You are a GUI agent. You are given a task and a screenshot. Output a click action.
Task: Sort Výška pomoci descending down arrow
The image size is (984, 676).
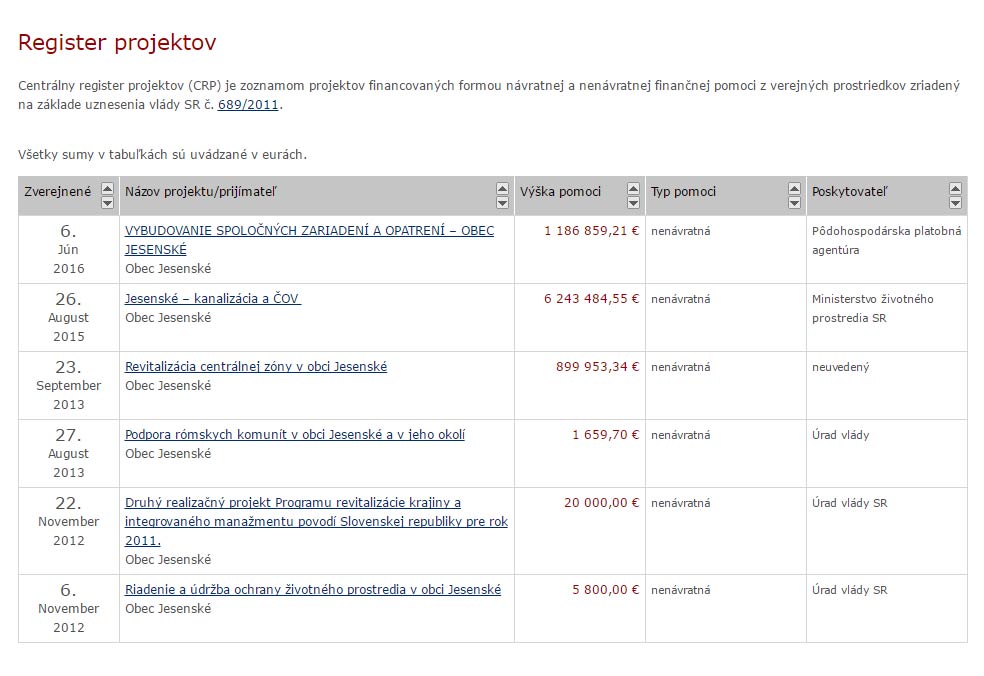tap(633, 203)
